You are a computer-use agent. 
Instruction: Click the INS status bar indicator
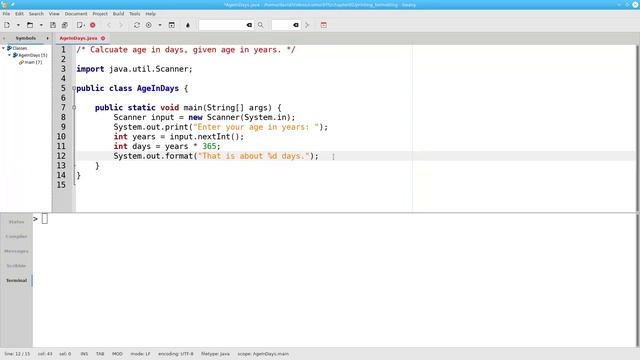(x=84, y=354)
